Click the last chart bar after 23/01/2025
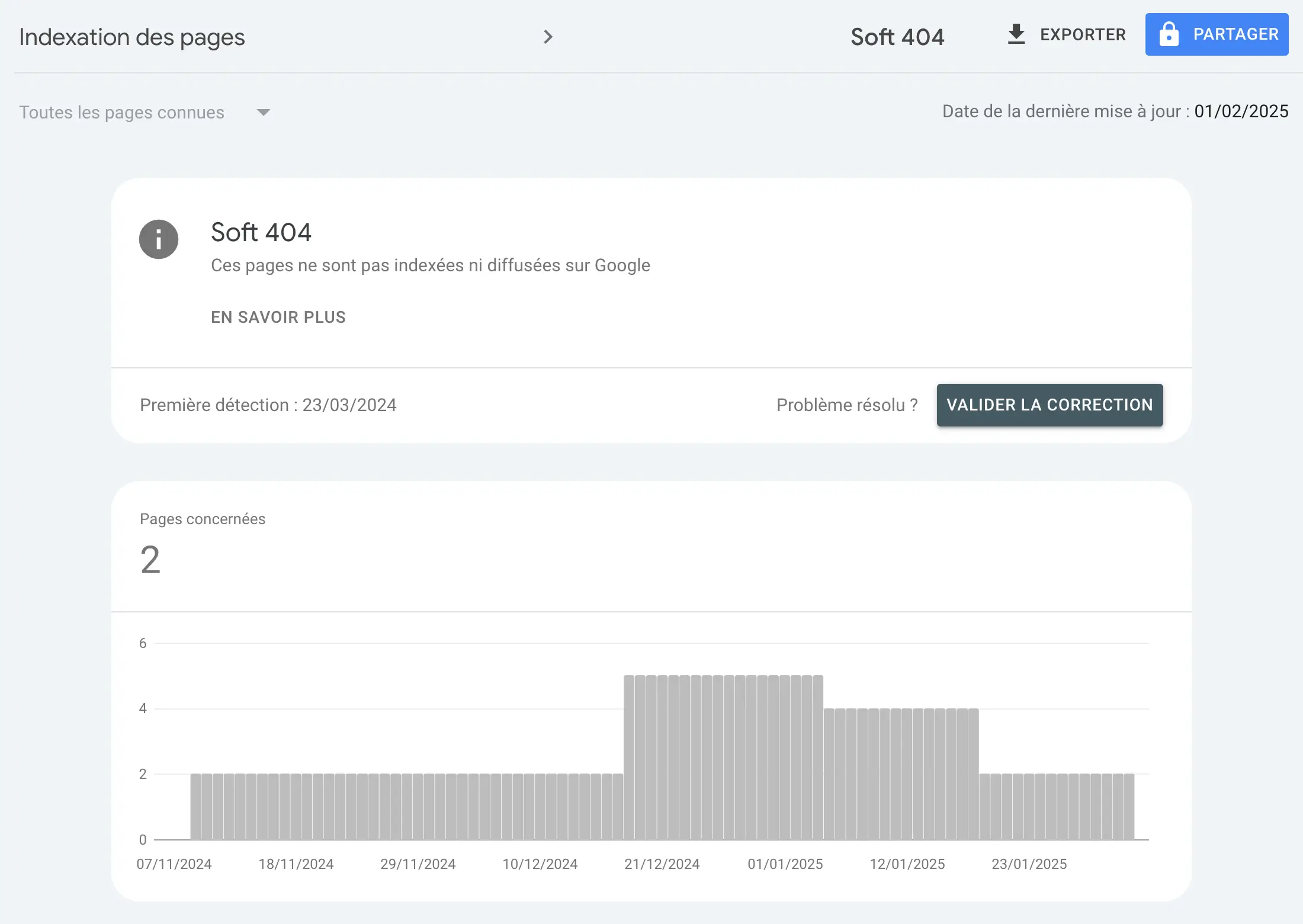The width and height of the screenshot is (1303, 924). click(1128, 806)
